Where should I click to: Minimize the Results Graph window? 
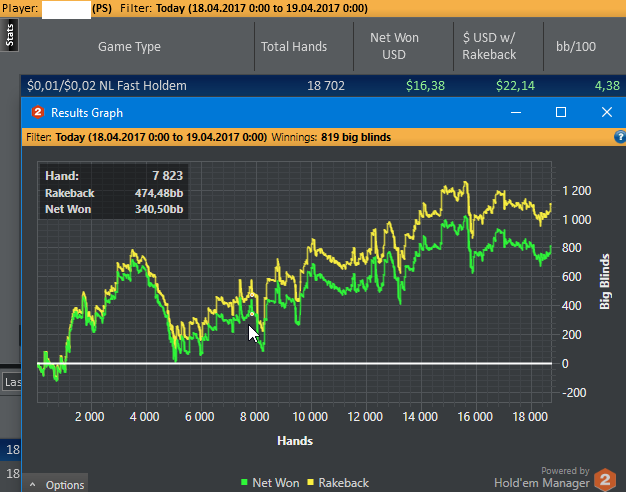tap(516, 112)
